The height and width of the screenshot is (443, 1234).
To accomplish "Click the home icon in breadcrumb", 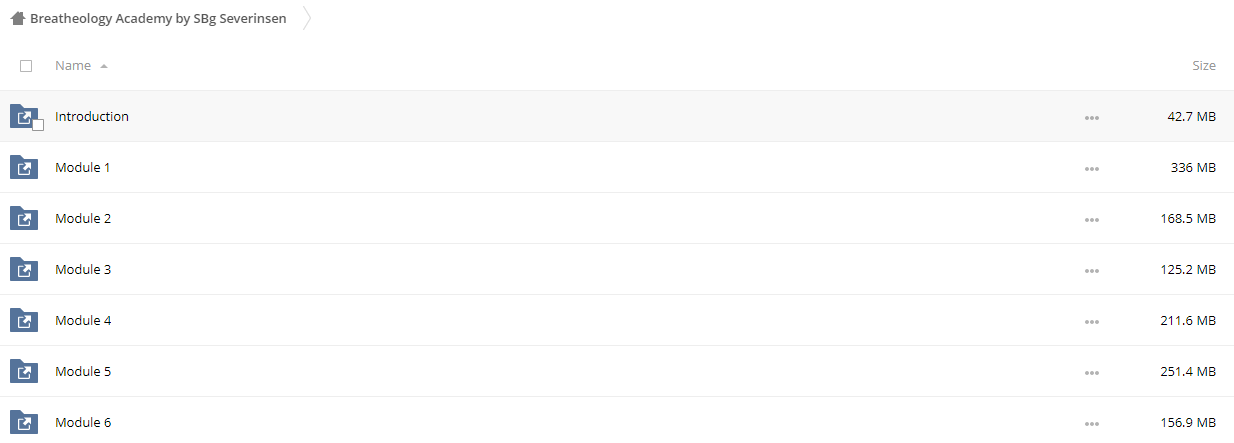I will click(17, 18).
